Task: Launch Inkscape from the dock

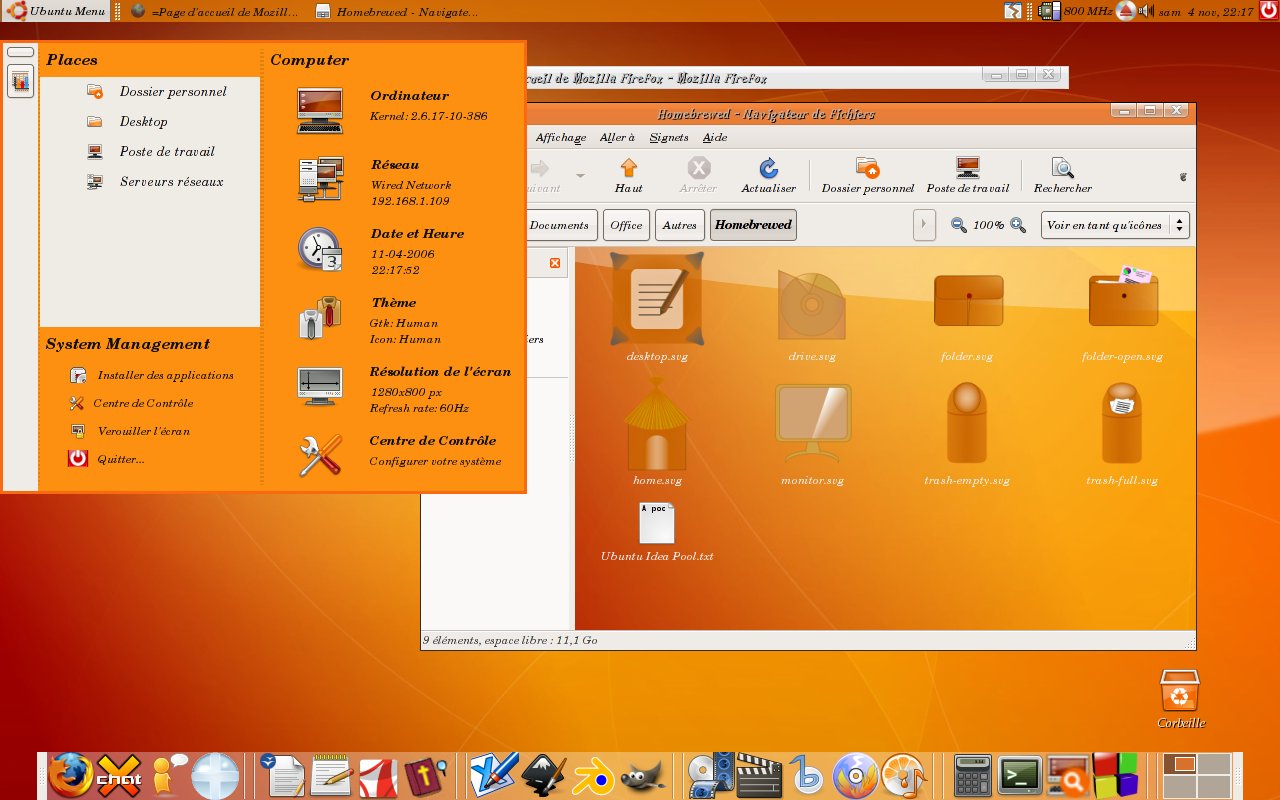Action: tap(543, 776)
